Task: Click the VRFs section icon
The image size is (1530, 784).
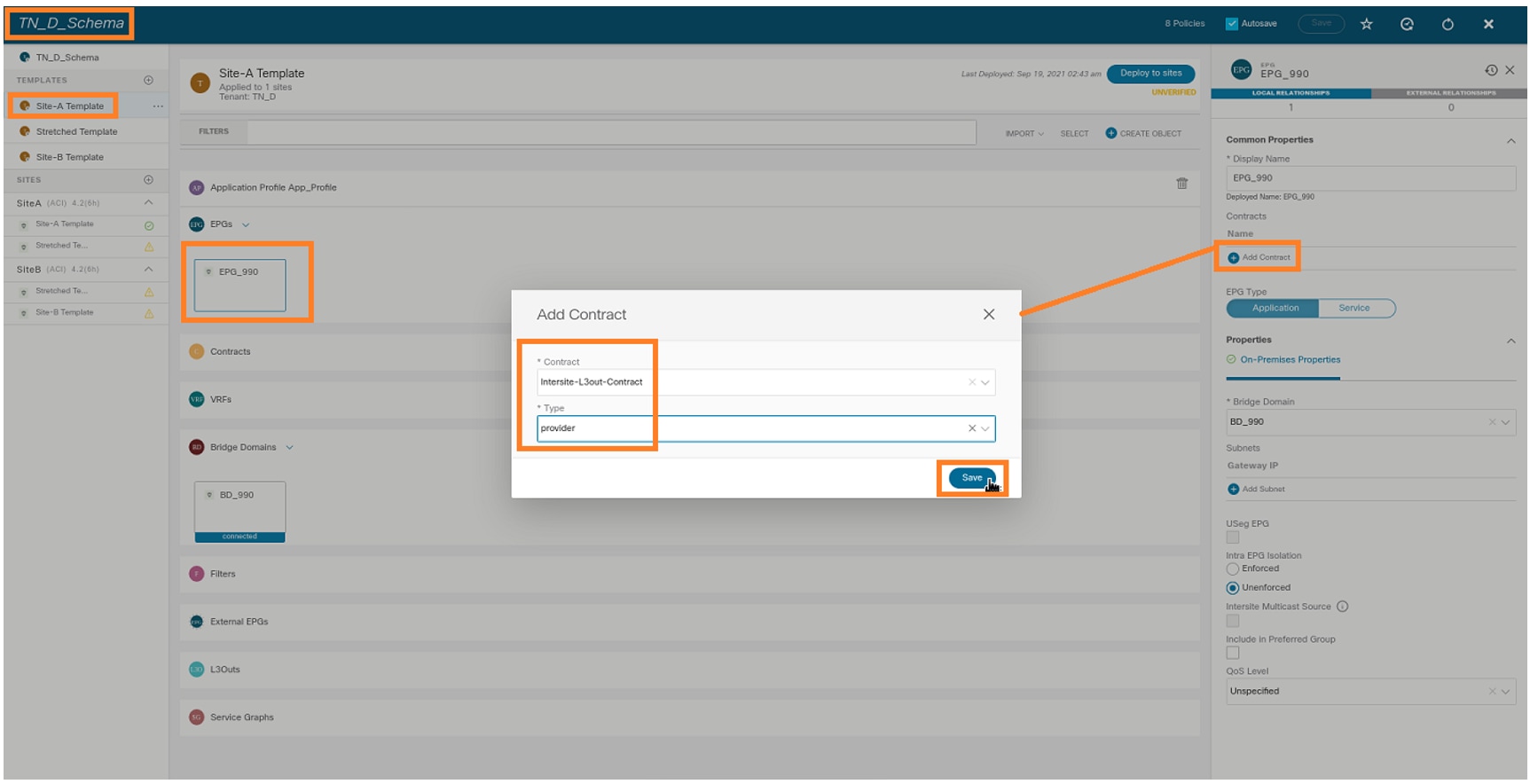Action: coord(197,400)
